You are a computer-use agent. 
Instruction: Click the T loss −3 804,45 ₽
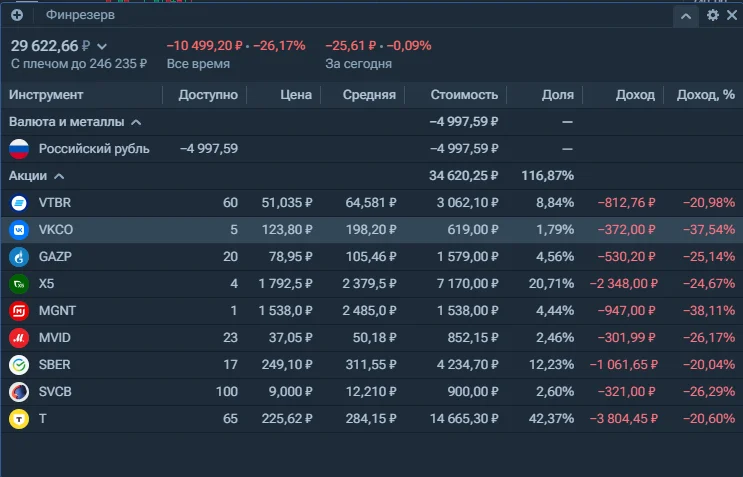tap(624, 419)
